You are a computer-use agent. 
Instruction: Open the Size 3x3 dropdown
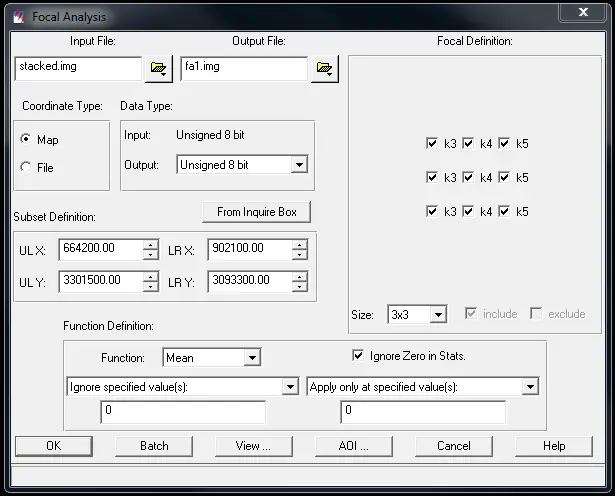[x=438, y=314]
